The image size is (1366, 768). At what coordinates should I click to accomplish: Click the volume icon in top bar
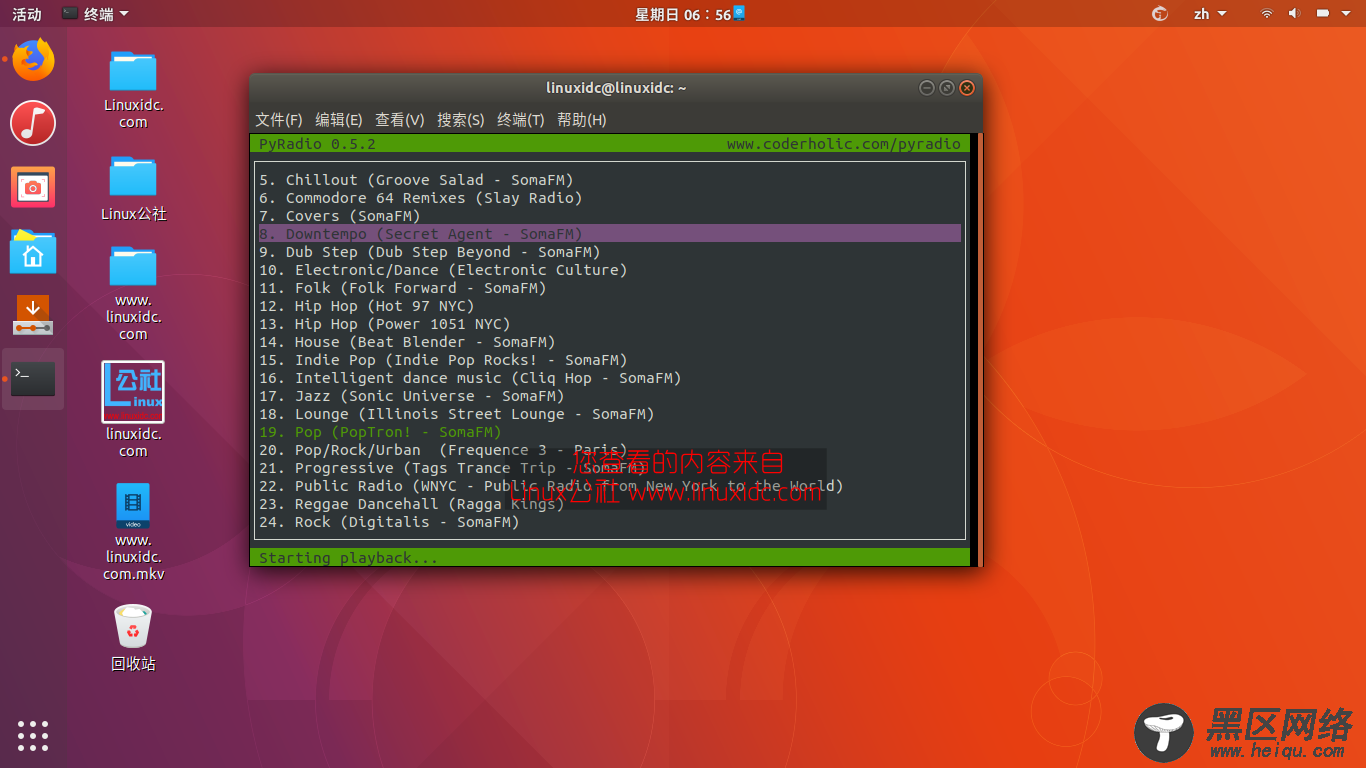click(x=1293, y=14)
